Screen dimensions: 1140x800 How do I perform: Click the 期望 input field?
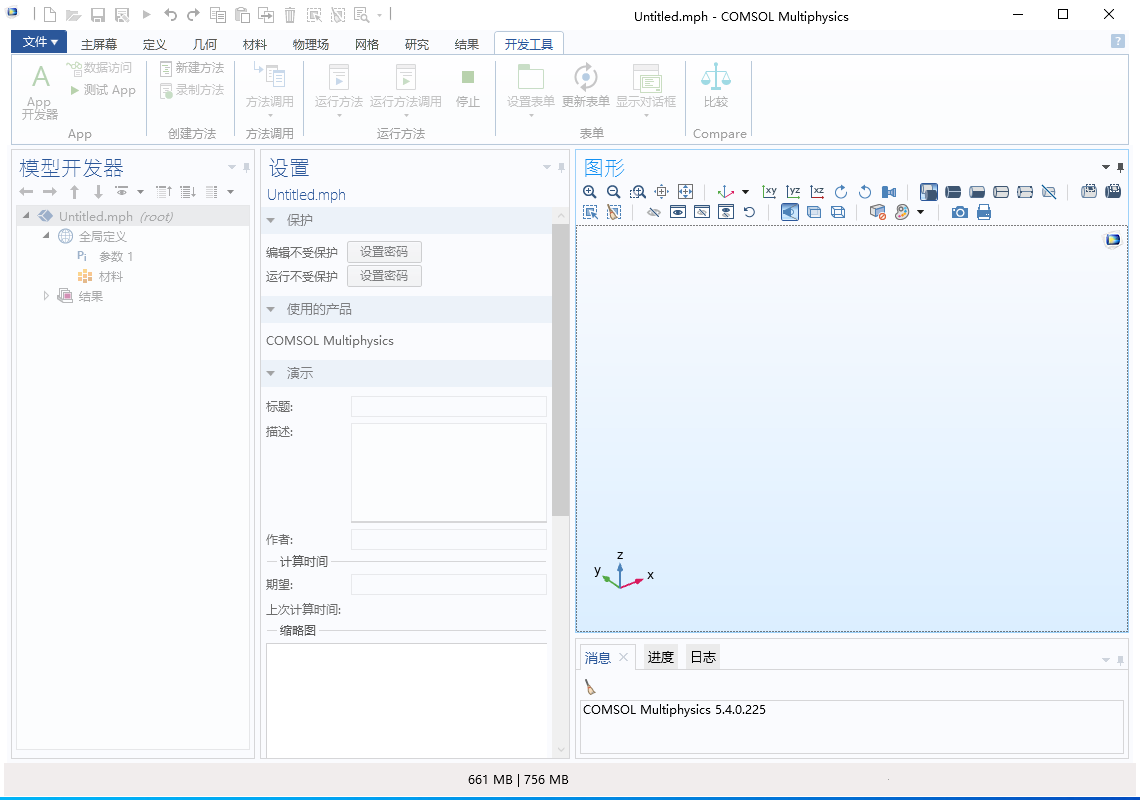click(x=449, y=585)
